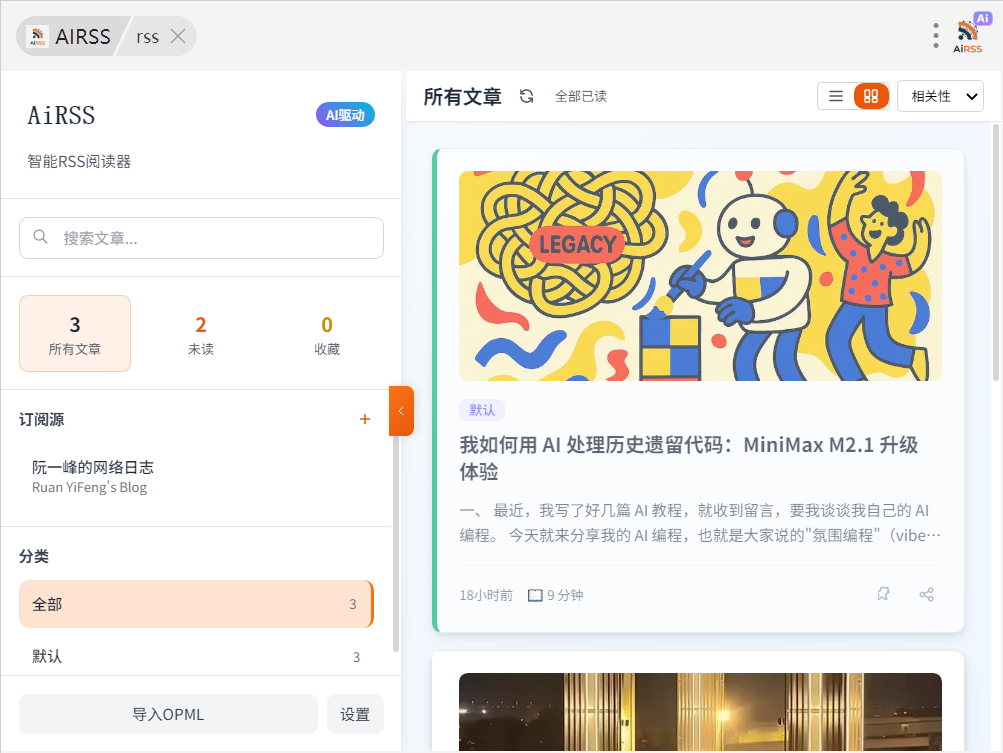The height and width of the screenshot is (753, 1003).
Task: Open 阮一峰的网络日志 feed source
Action: pos(196,477)
